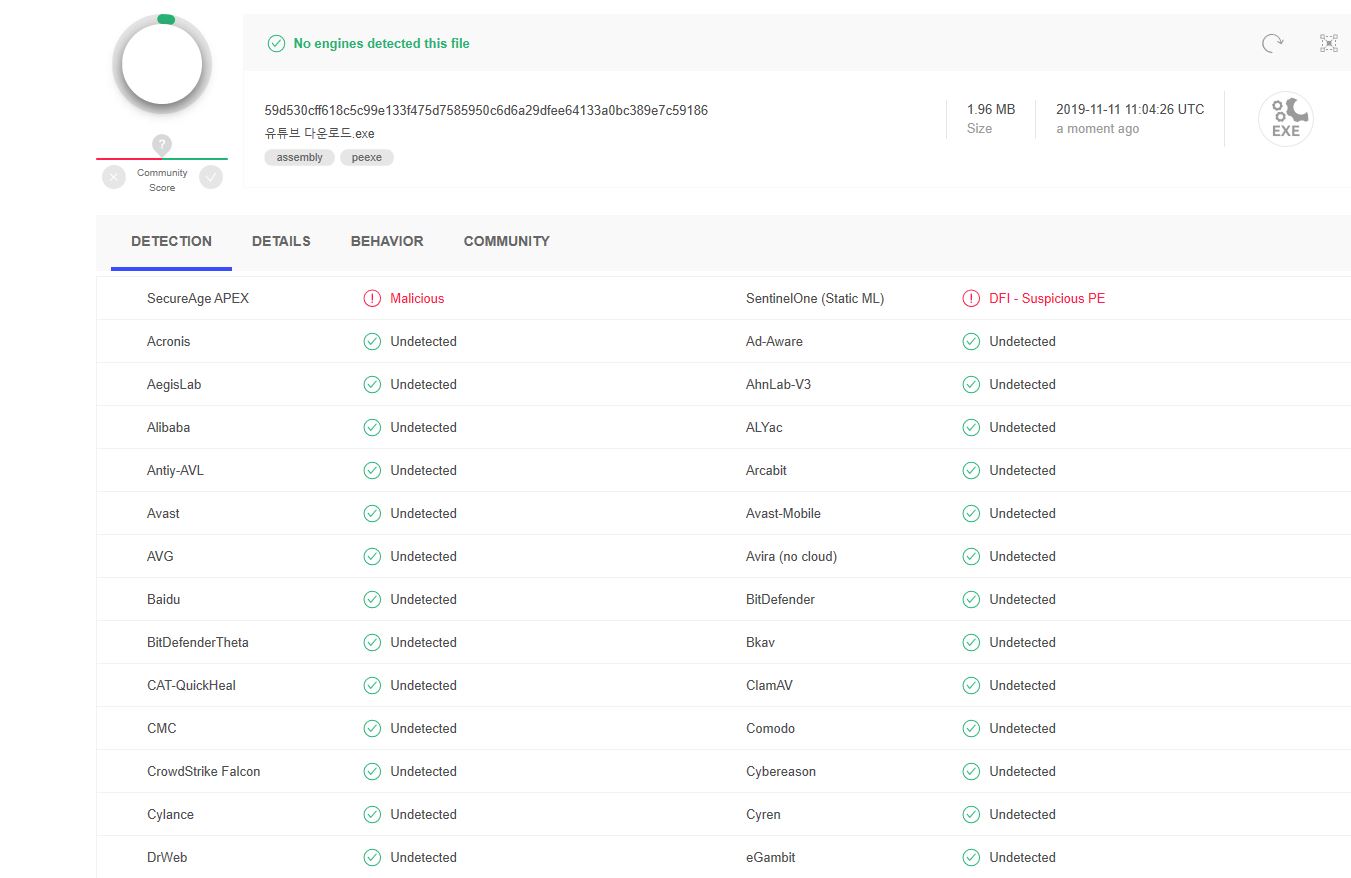Click the Avast-Mobile undetected check icon

[971, 513]
